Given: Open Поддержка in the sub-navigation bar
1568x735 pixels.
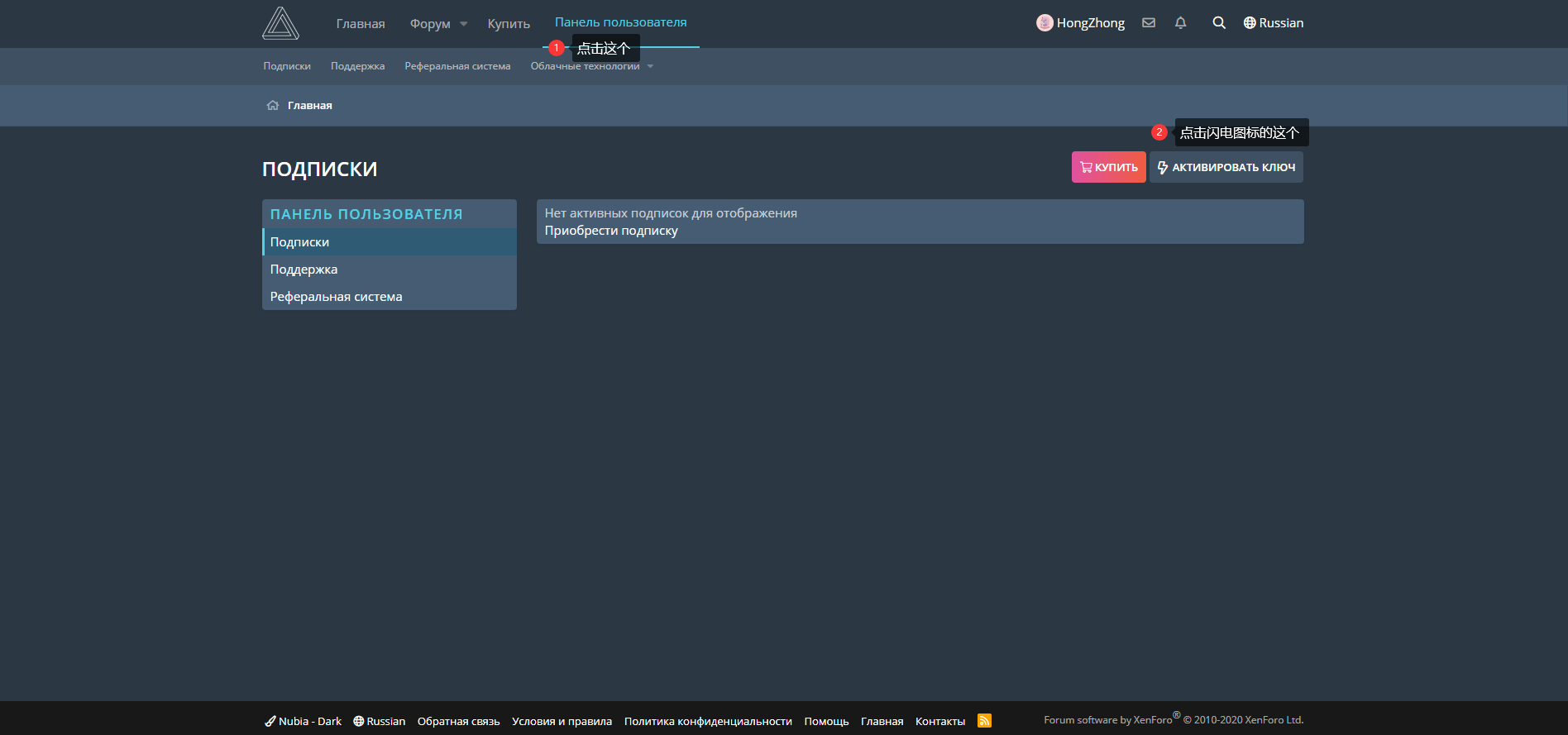Looking at the screenshot, I should 357,66.
